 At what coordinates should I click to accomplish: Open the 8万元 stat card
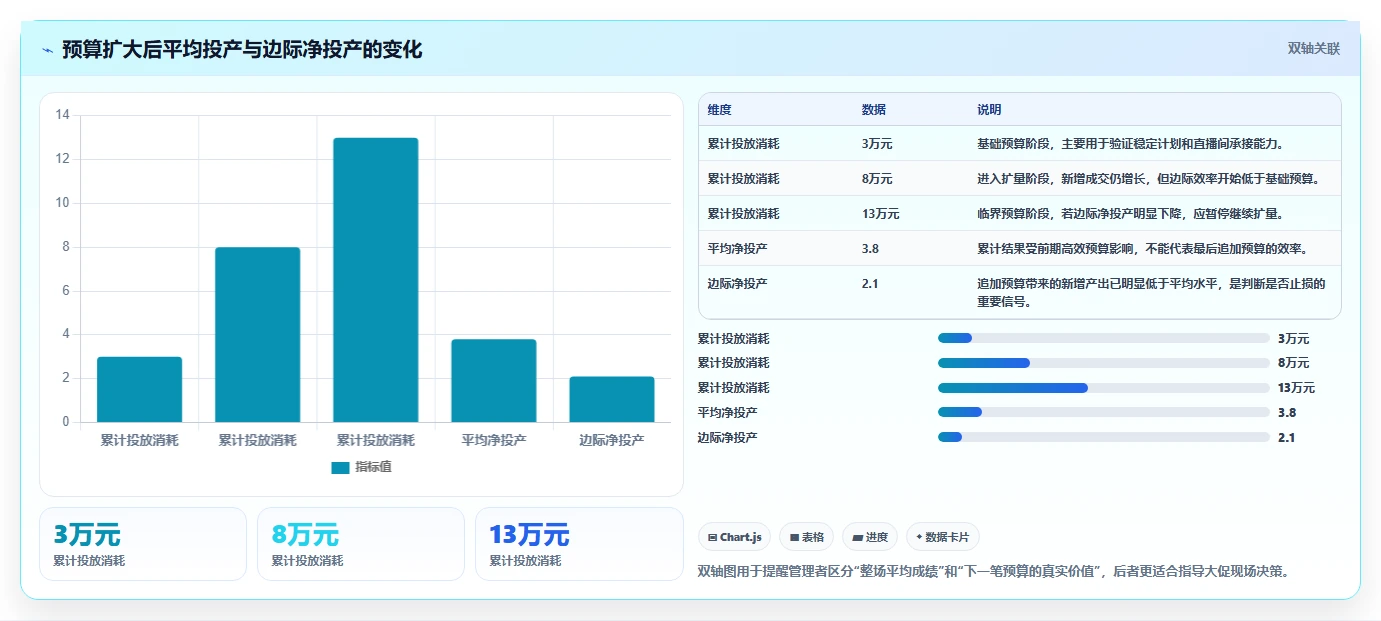coord(361,544)
